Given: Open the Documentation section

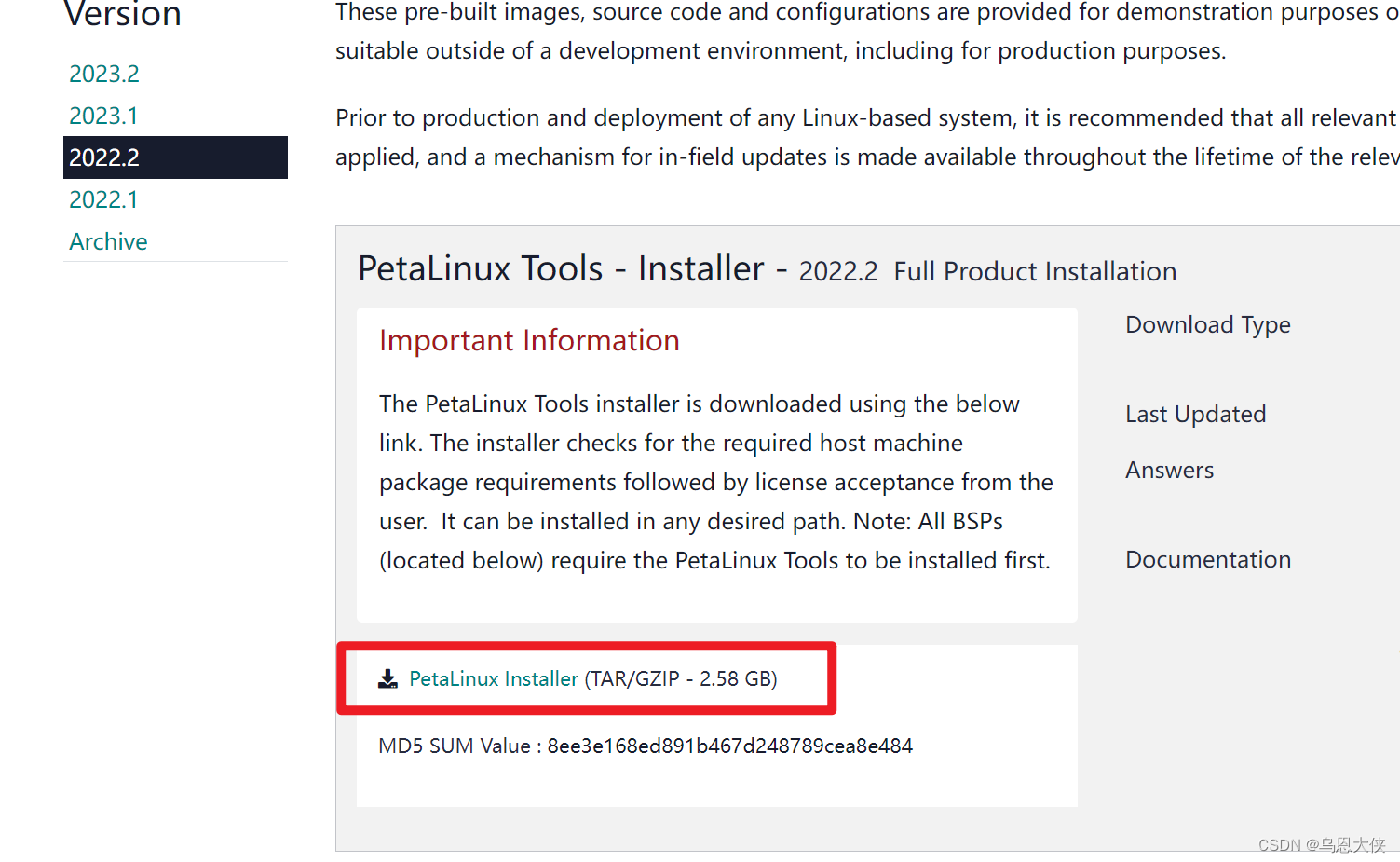Looking at the screenshot, I should point(1208,559).
